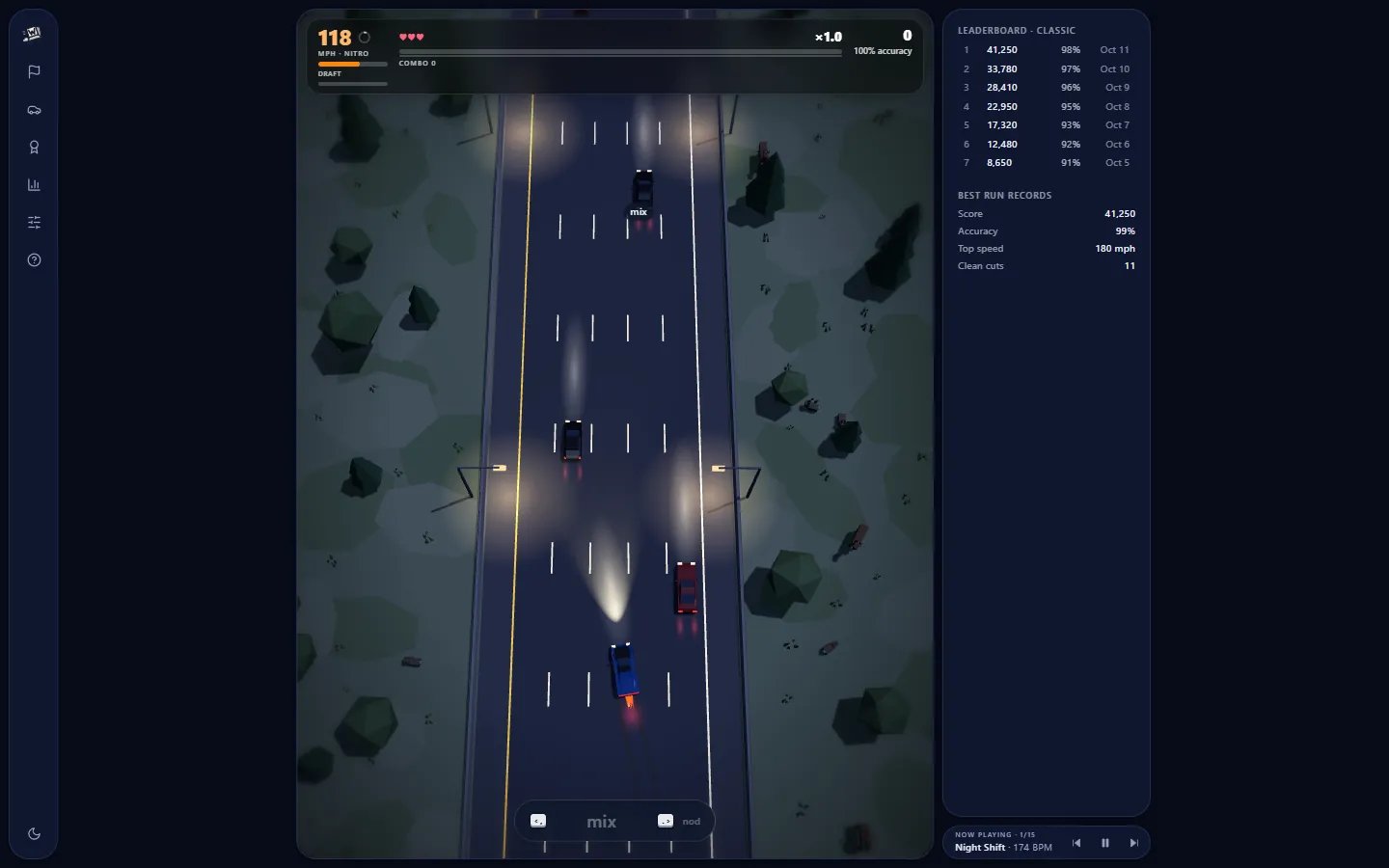Click the ×1.0 multiplier value
This screenshot has height=868, width=1389.
[x=829, y=37]
